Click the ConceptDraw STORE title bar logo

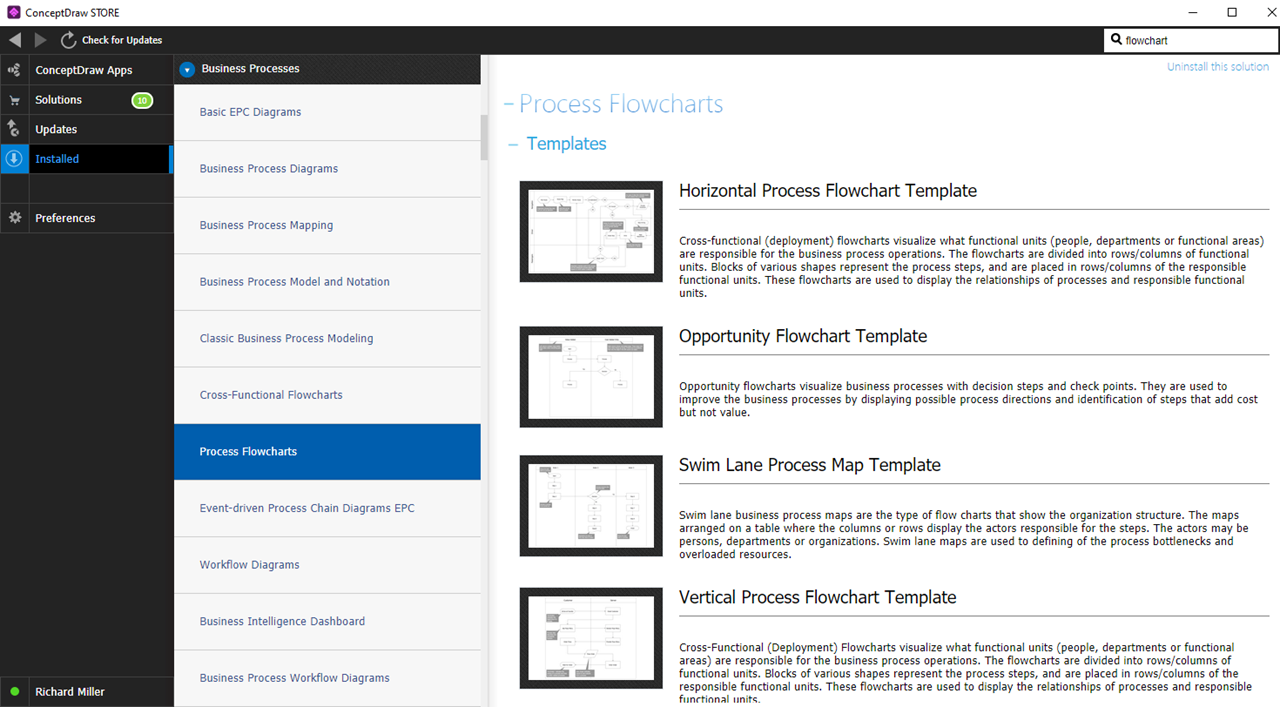(x=13, y=13)
